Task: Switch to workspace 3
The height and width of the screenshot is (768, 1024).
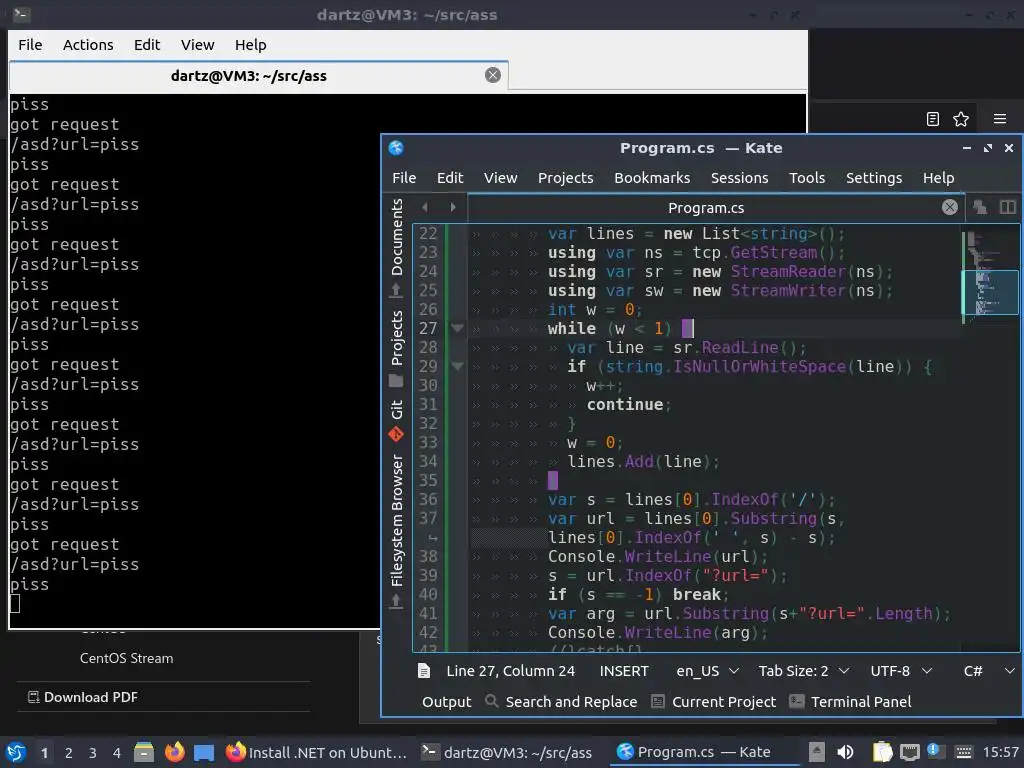Action: (93, 753)
